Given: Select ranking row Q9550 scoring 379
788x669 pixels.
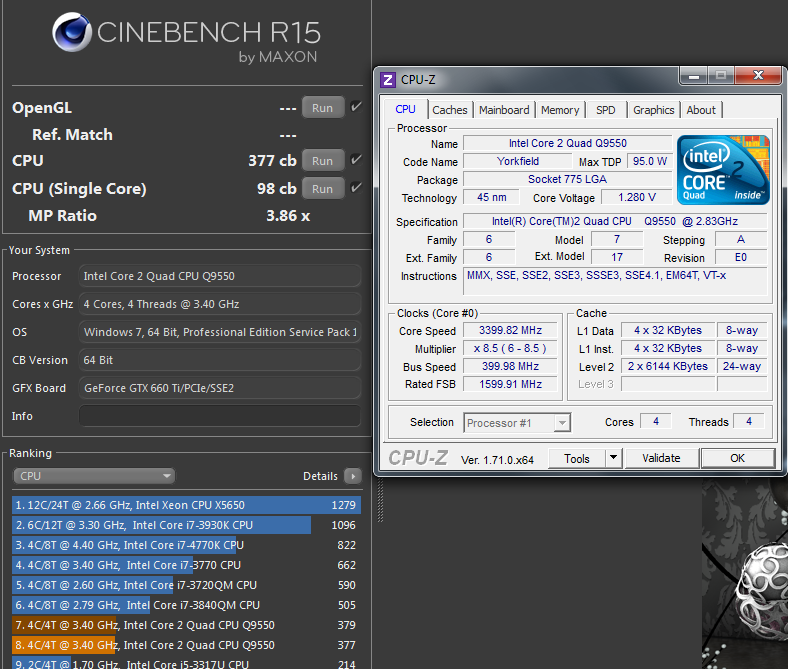Looking at the screenshot, I should (186, 625).
